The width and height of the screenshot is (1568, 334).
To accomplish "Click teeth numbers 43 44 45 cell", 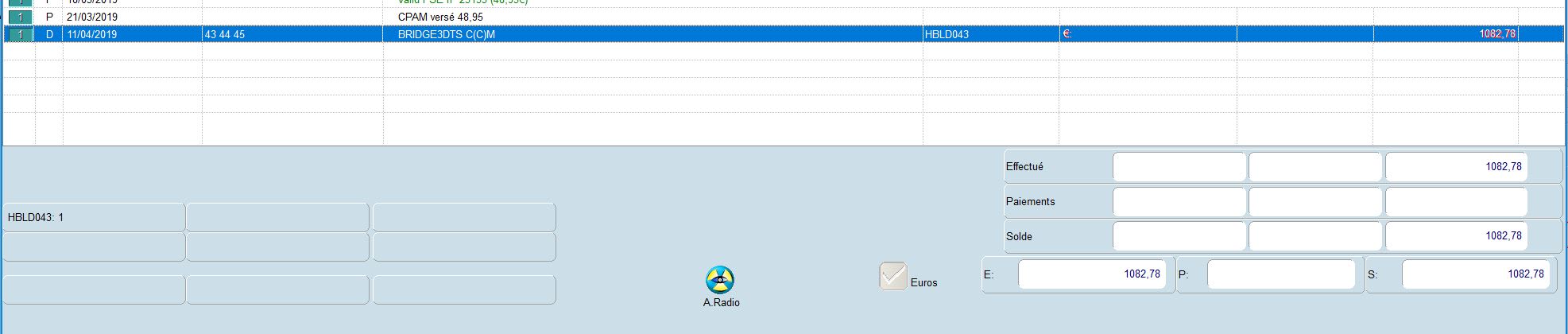I will 225,34.
